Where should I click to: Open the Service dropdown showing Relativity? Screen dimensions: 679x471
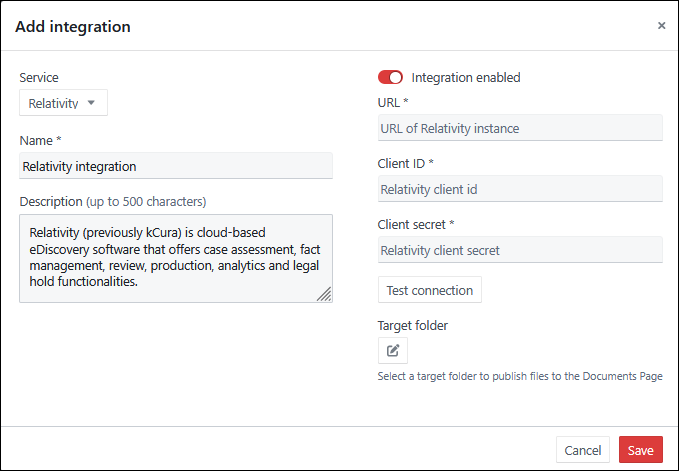[63, 103]
